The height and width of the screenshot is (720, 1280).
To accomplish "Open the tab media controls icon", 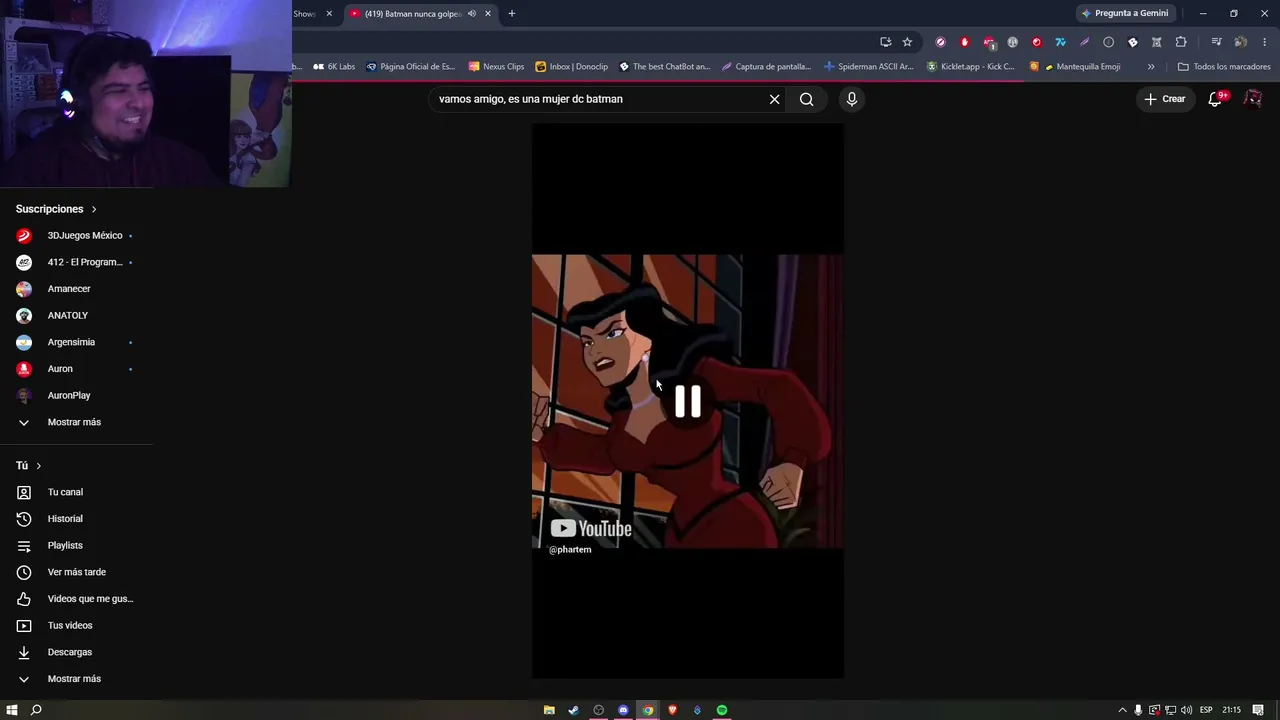I will (1216, 42).
